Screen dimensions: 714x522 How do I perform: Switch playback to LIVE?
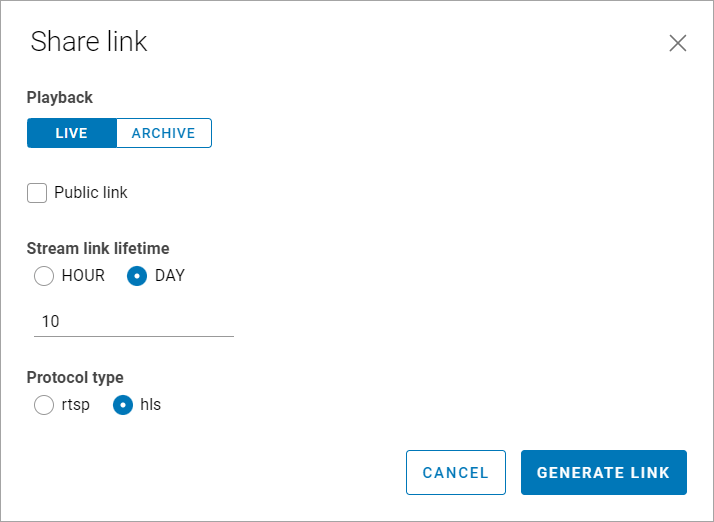72,133
